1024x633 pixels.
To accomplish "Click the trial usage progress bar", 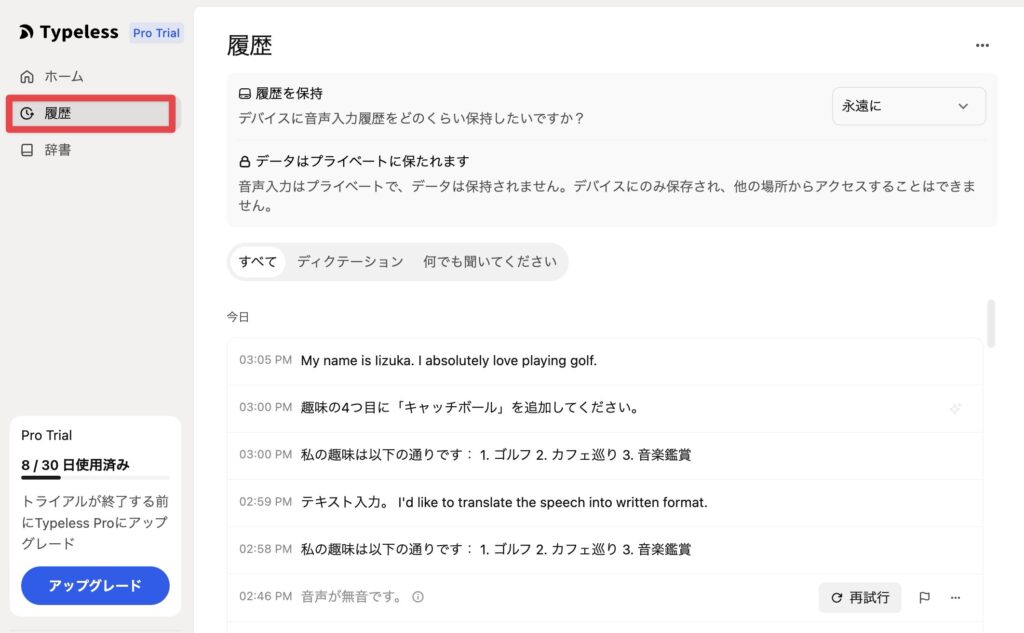I will pyautogui.click(x=95, y=478).
